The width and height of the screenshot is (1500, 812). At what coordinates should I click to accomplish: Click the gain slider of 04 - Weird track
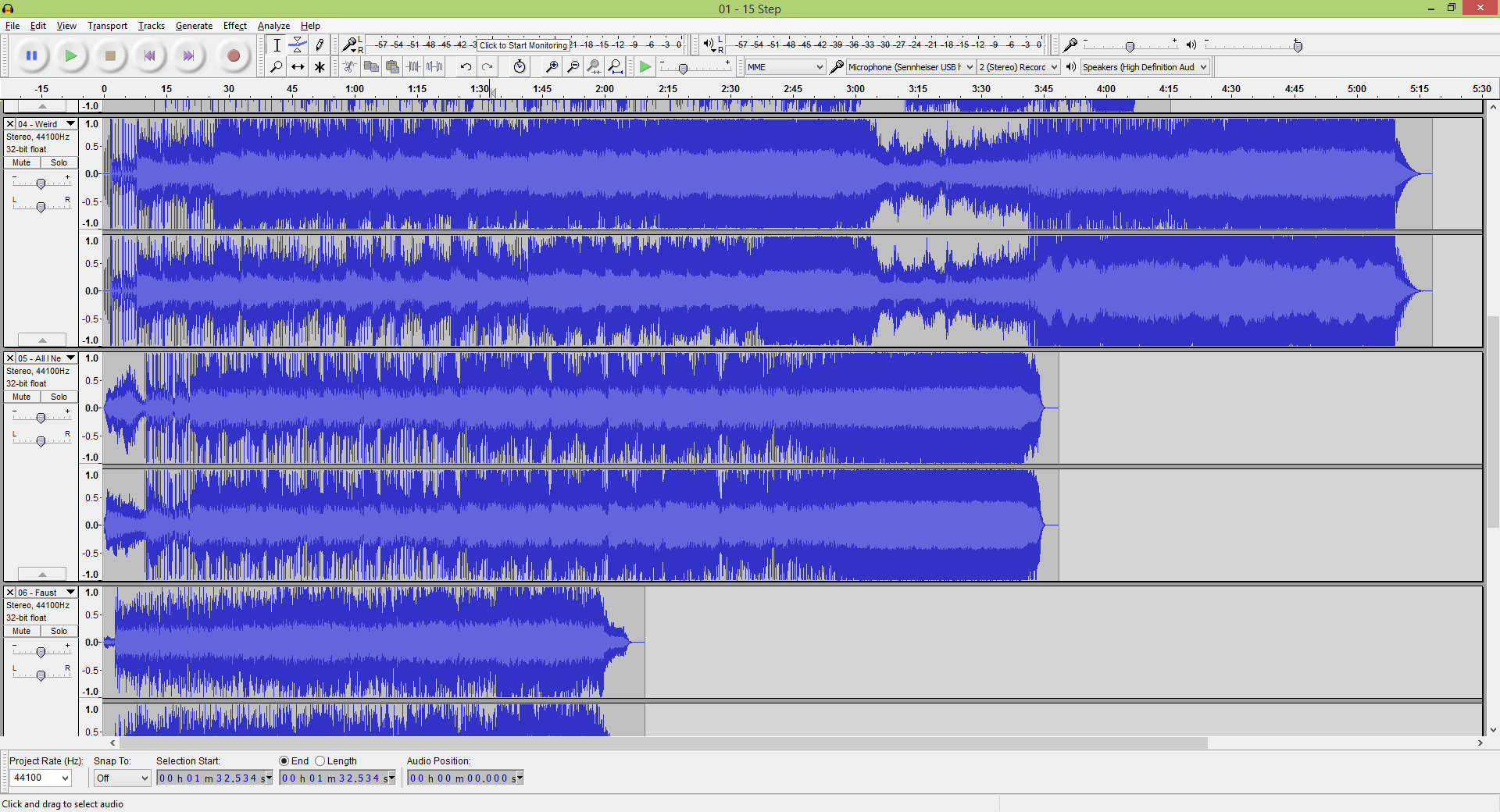coord(41,183)
